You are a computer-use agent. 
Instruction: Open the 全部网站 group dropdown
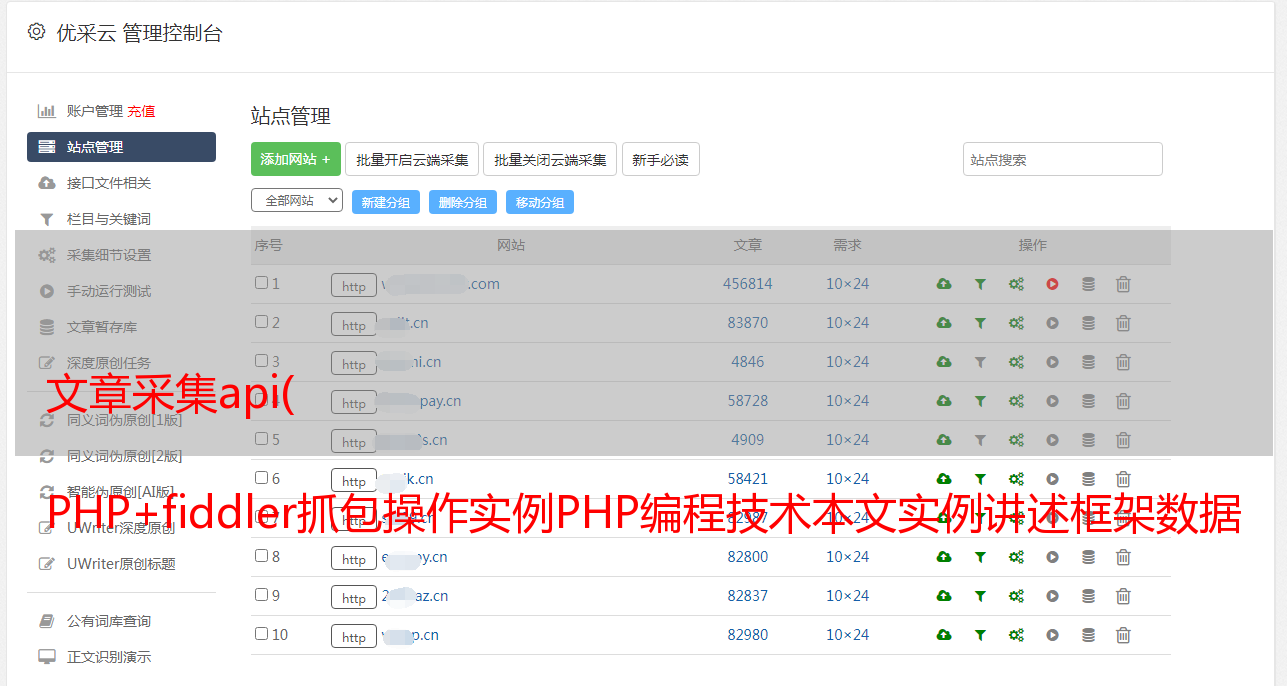pyautogui.click(x=297, y=201)
